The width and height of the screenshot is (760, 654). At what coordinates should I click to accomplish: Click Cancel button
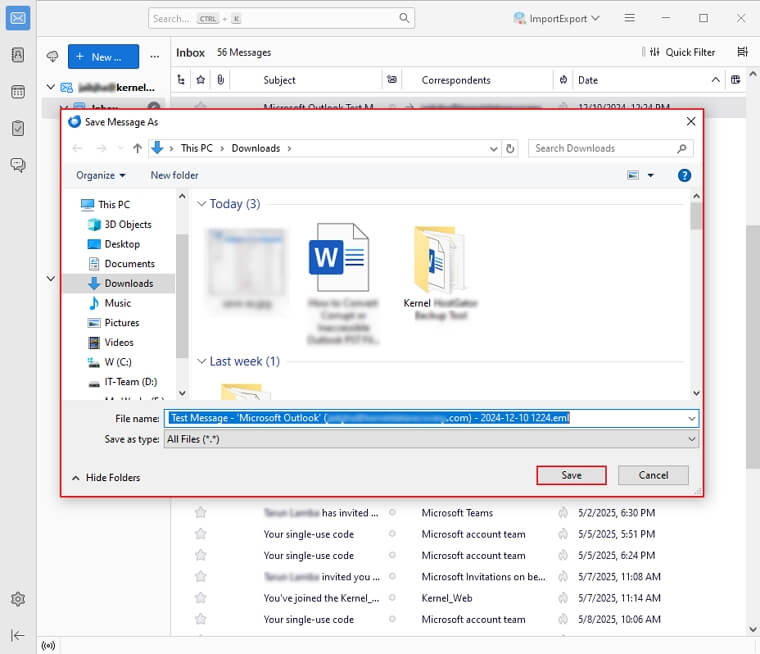coord(653,475)
